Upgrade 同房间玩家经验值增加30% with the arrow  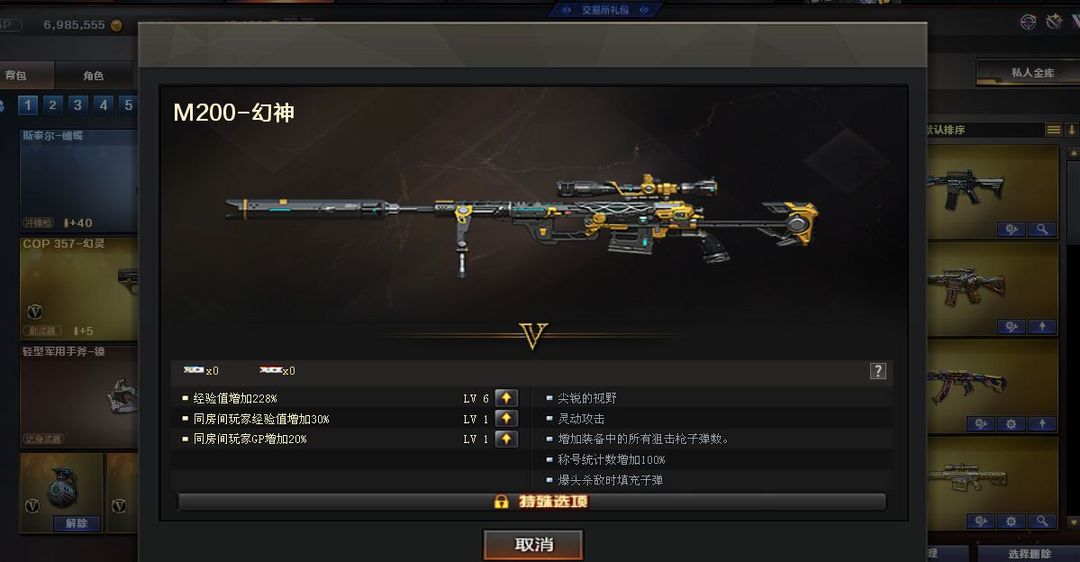click(506, 419)
